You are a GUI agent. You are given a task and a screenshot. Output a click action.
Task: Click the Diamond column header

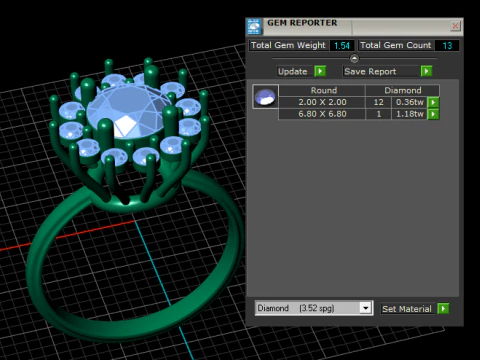pos(402,90)
